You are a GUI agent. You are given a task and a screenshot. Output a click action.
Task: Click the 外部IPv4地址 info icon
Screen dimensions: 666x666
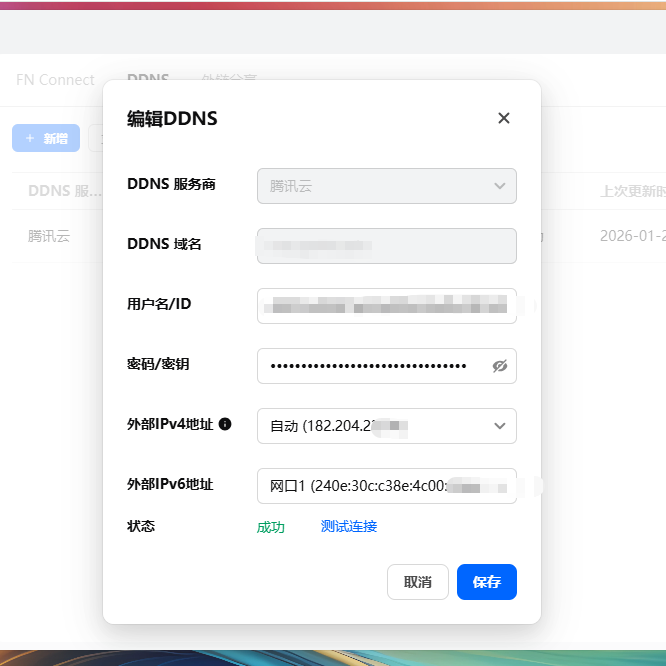[225, 424]
